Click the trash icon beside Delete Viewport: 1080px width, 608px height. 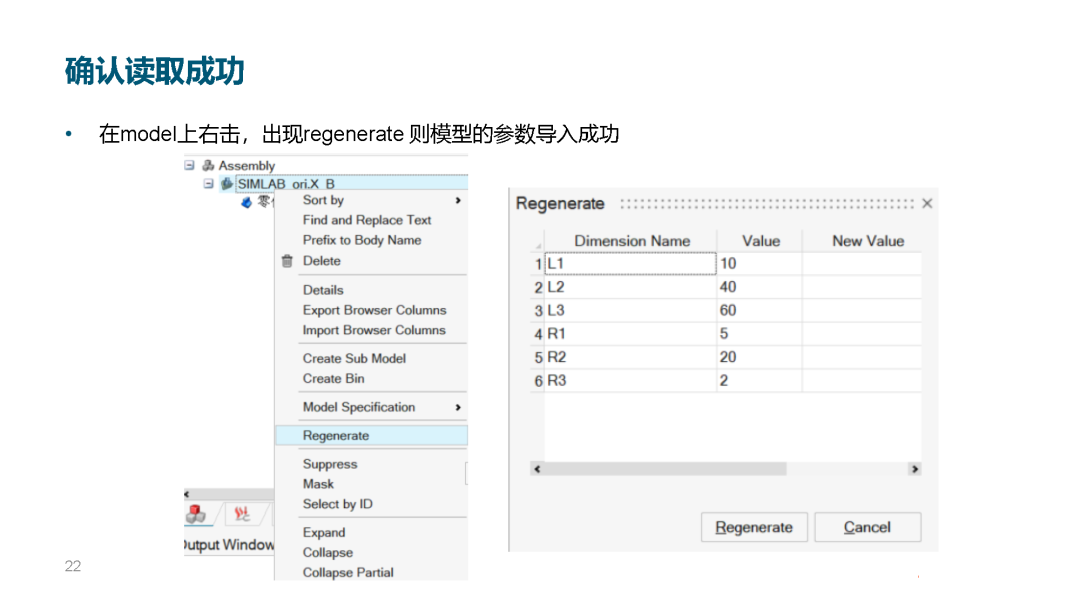(288, 261)
